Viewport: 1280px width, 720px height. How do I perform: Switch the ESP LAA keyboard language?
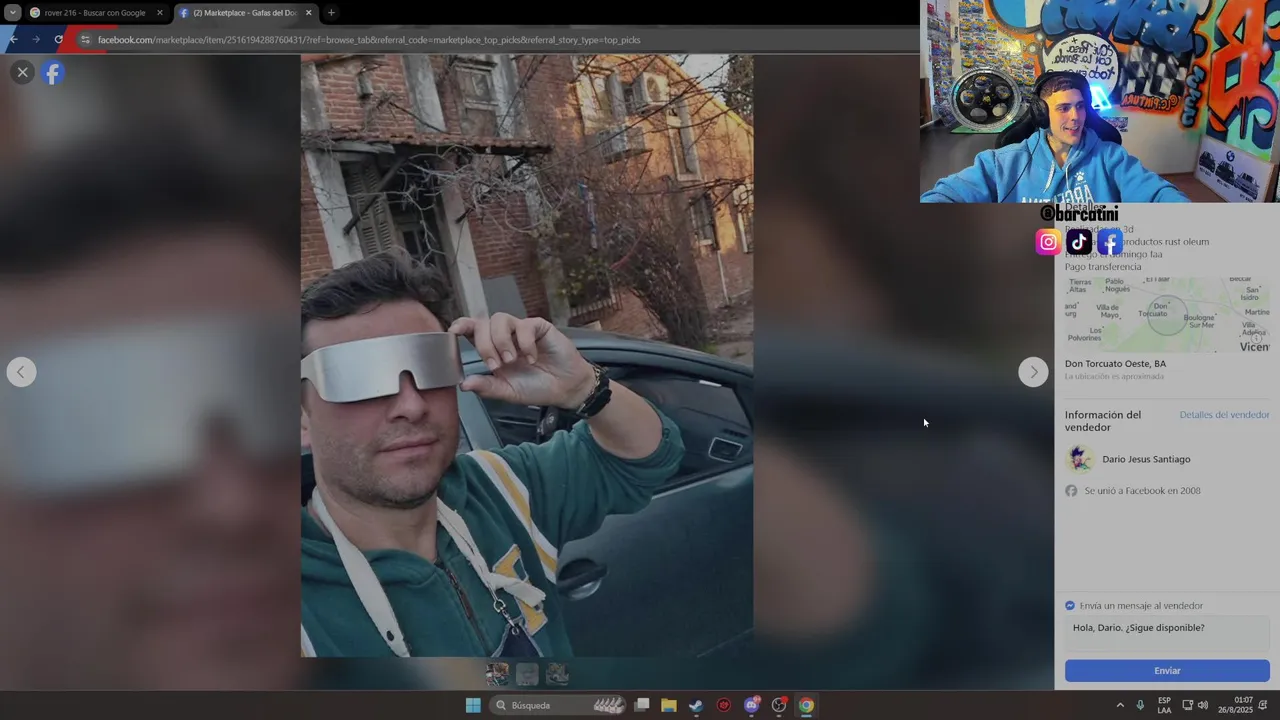coord(1164,705)
